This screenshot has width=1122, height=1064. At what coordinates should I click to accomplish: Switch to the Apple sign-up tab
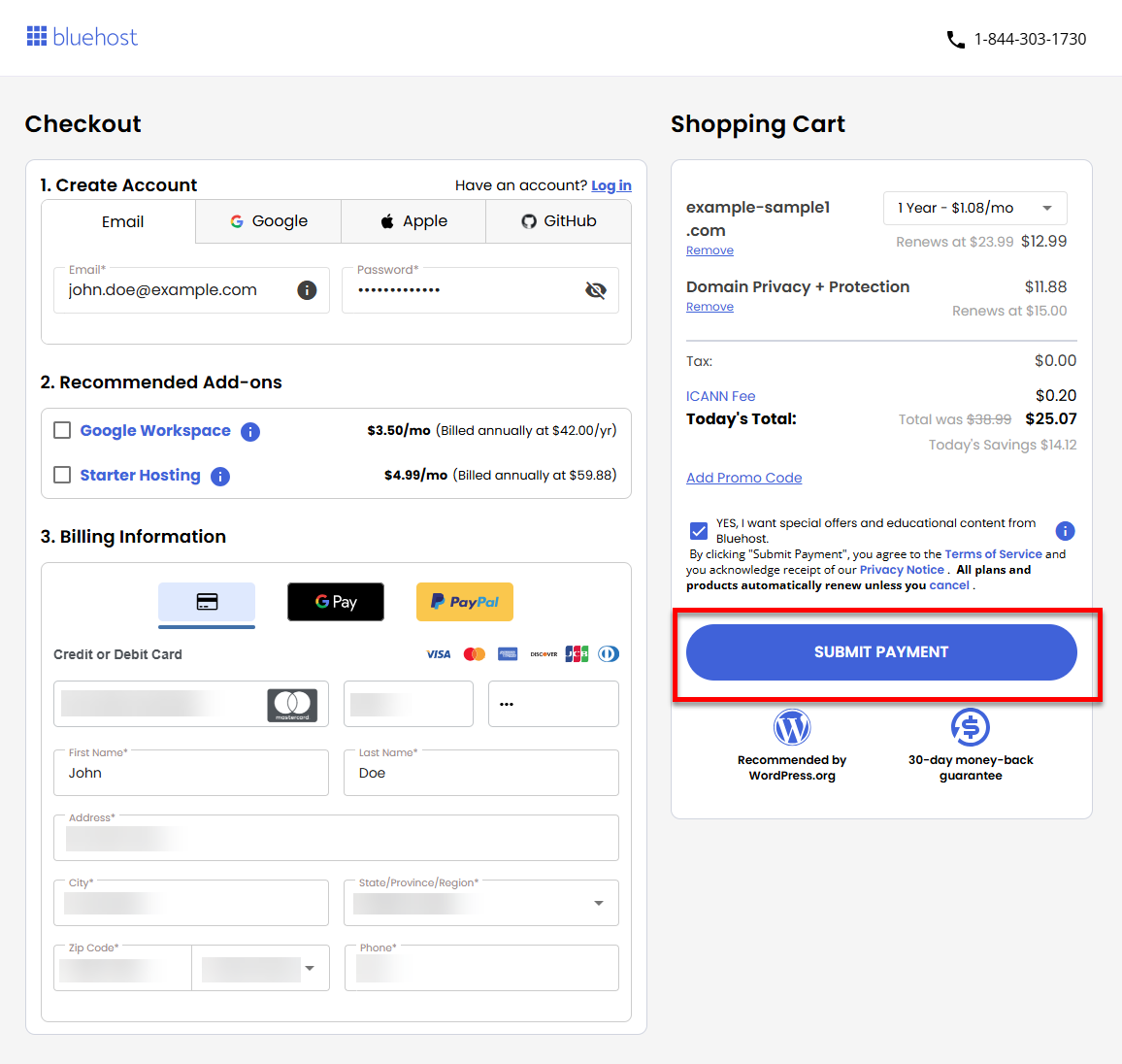click(x=413, y=221)
